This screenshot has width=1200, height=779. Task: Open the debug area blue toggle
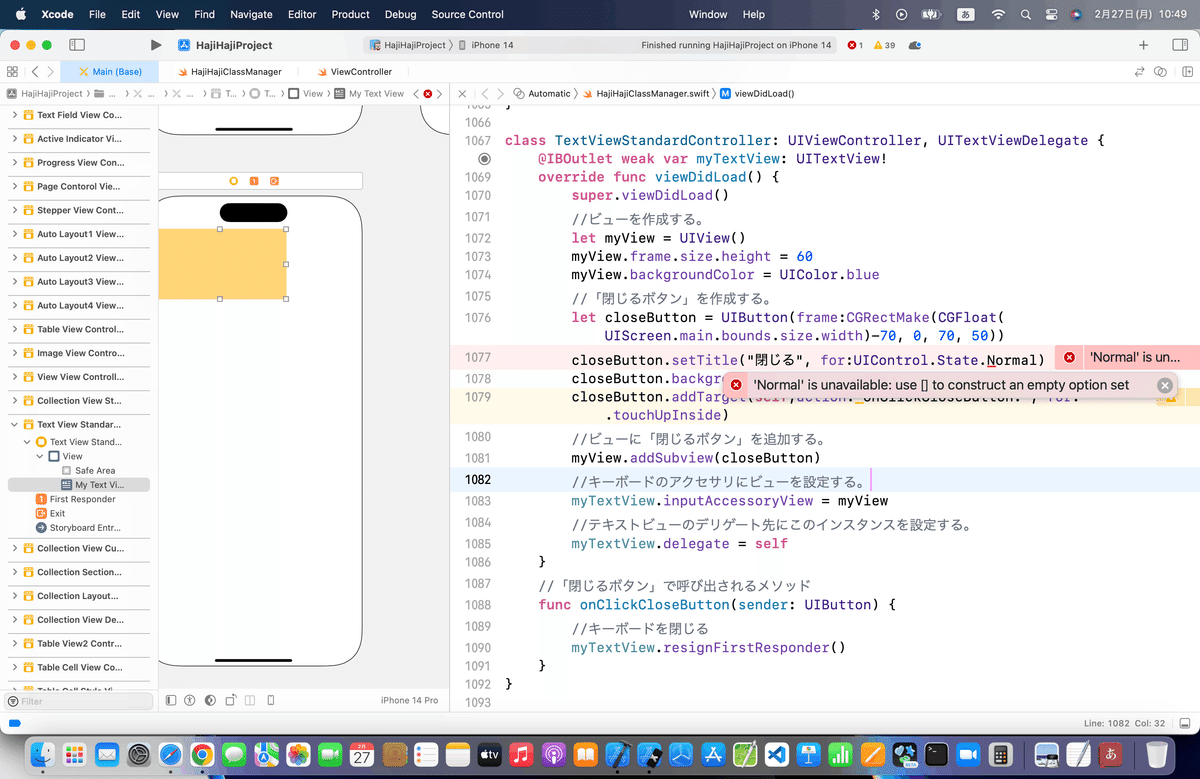(x=14, y=723)
